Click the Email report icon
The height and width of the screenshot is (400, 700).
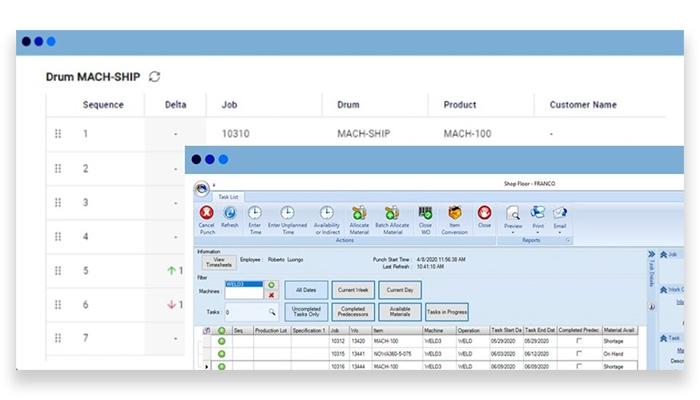560,213
